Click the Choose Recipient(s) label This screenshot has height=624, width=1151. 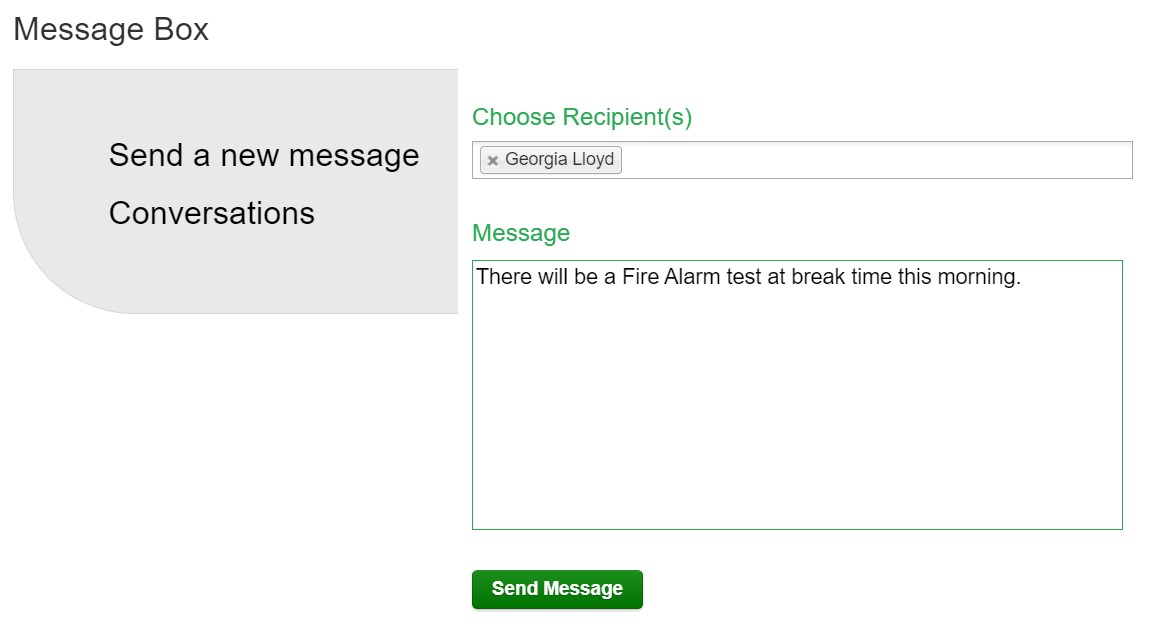(582, 117)
